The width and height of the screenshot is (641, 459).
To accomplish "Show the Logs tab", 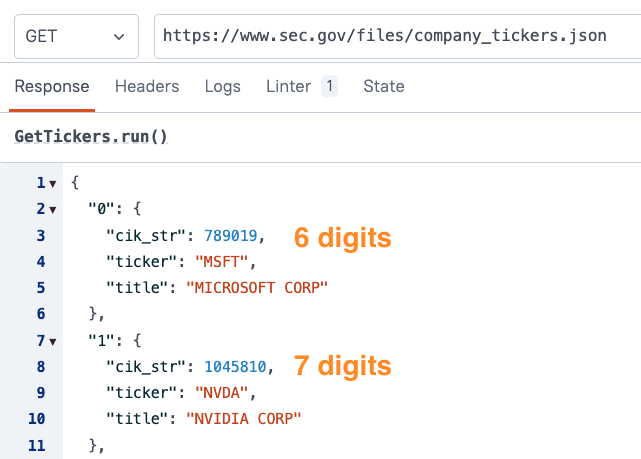I will 223,86.
